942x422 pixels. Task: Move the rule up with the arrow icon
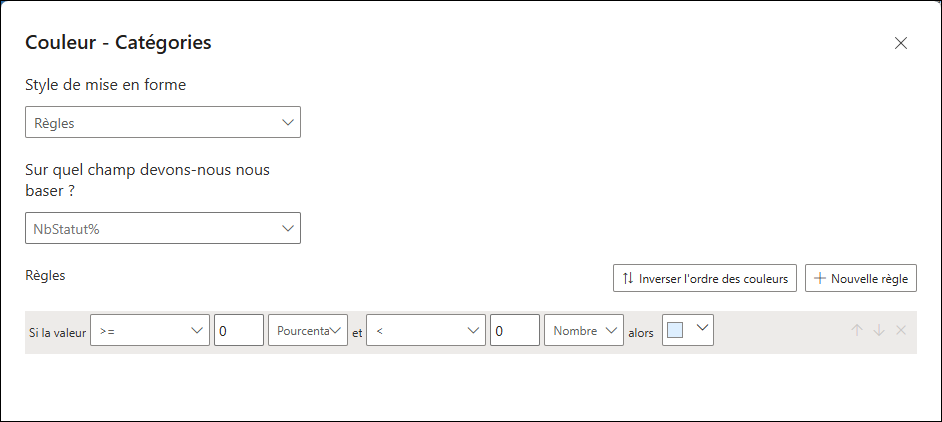tap(857, 331)
